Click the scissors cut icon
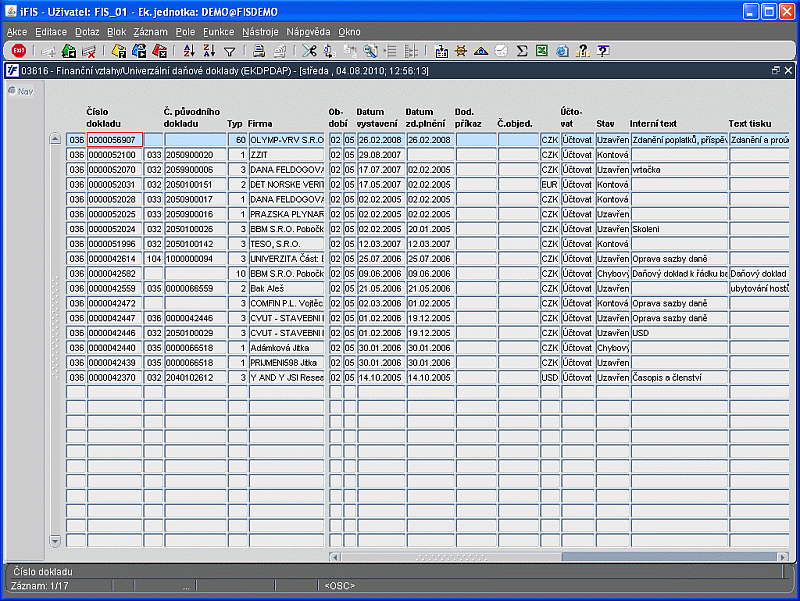The height and width of the screenshot is (601, 800). coord(309,51)
